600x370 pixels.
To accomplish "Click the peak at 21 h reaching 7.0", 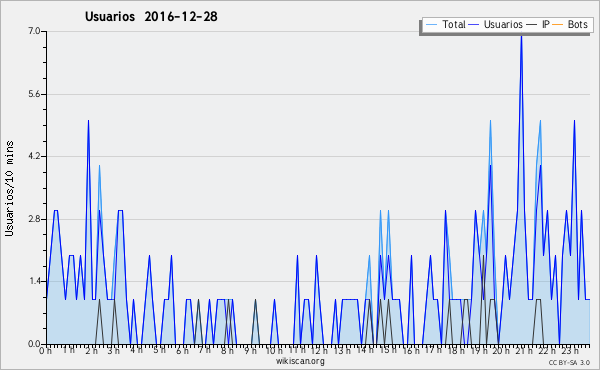I will coord(521,36).
